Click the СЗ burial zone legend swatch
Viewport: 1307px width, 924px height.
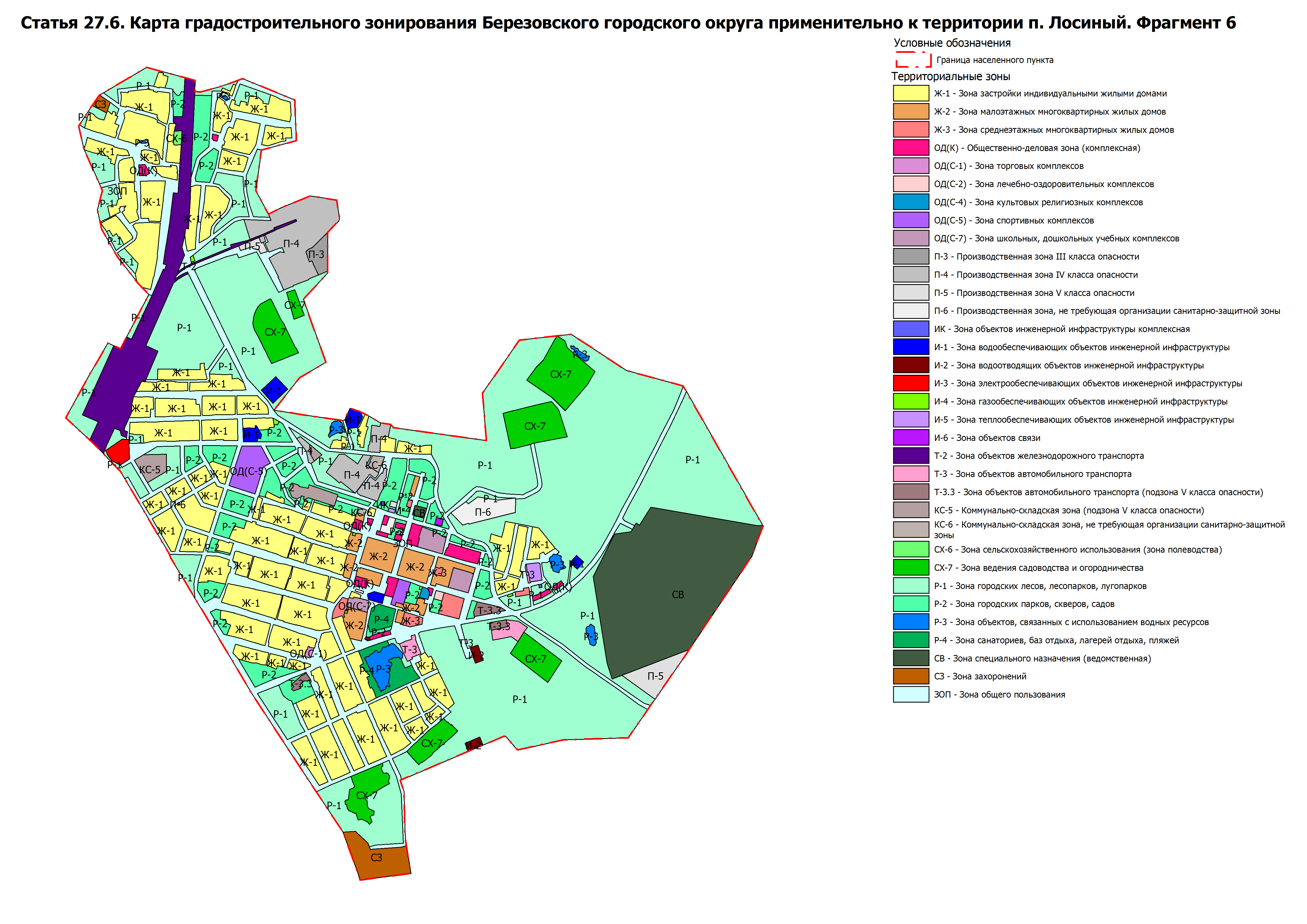point(911,676)
